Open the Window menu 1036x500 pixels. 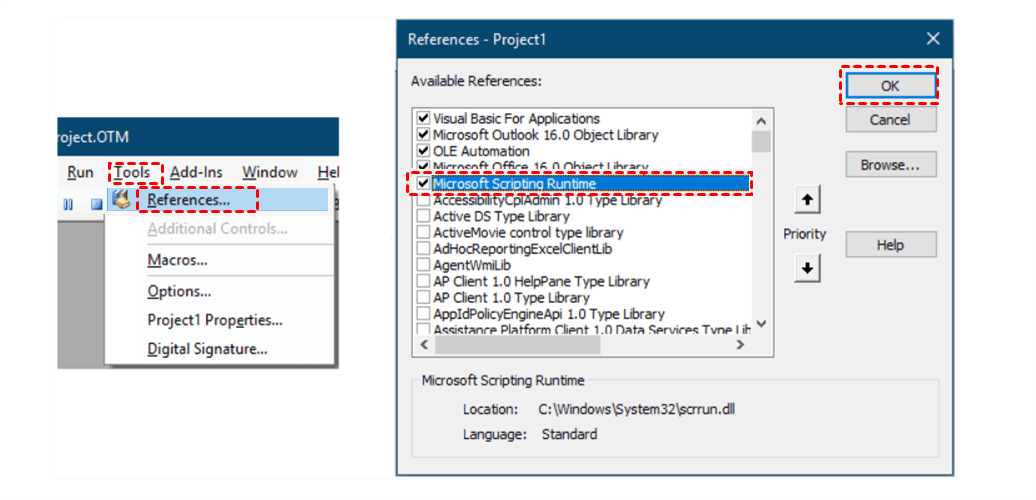click(270, 172)
